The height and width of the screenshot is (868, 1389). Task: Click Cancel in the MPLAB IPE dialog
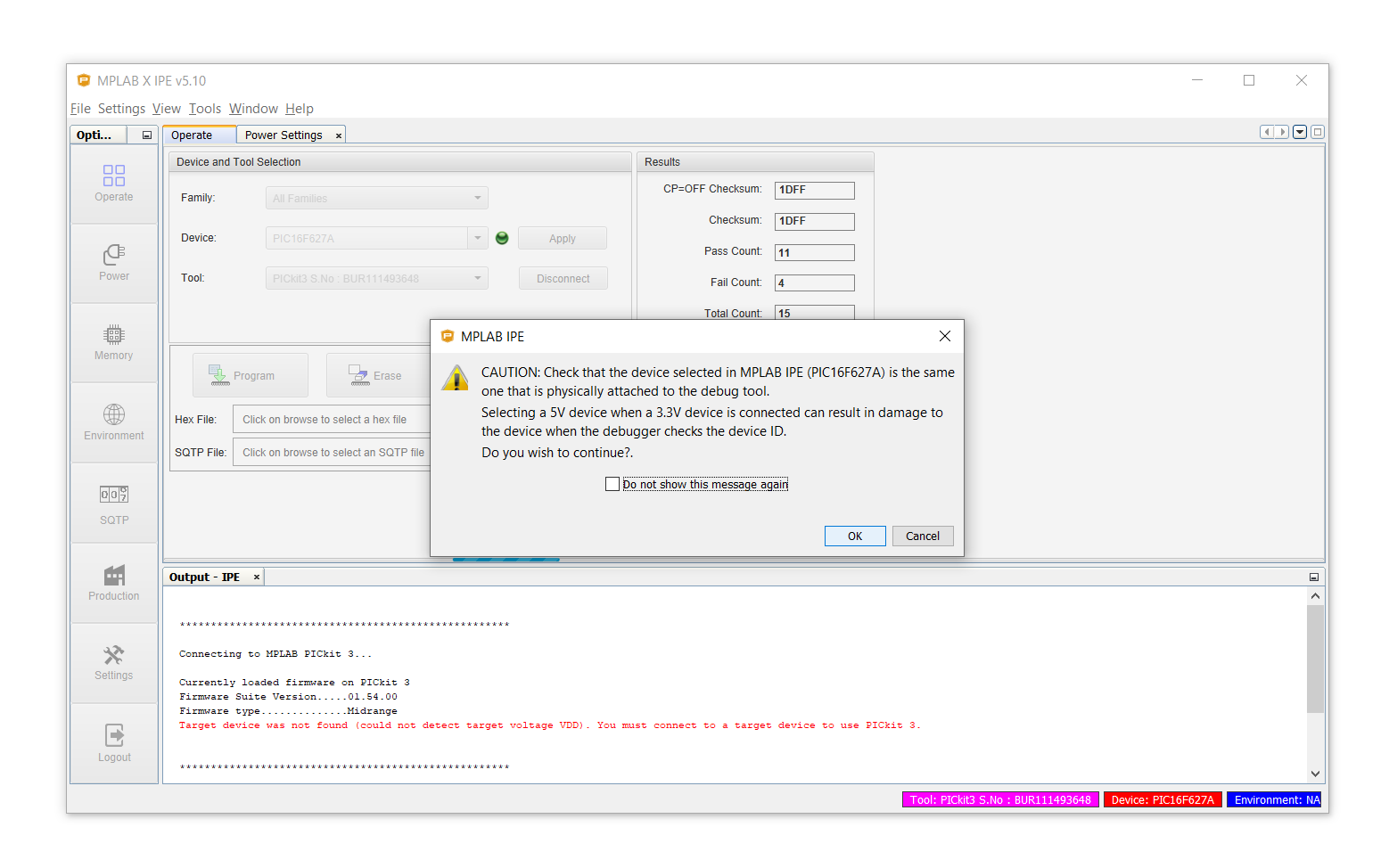pyautogui.click(x=922, y=536)
